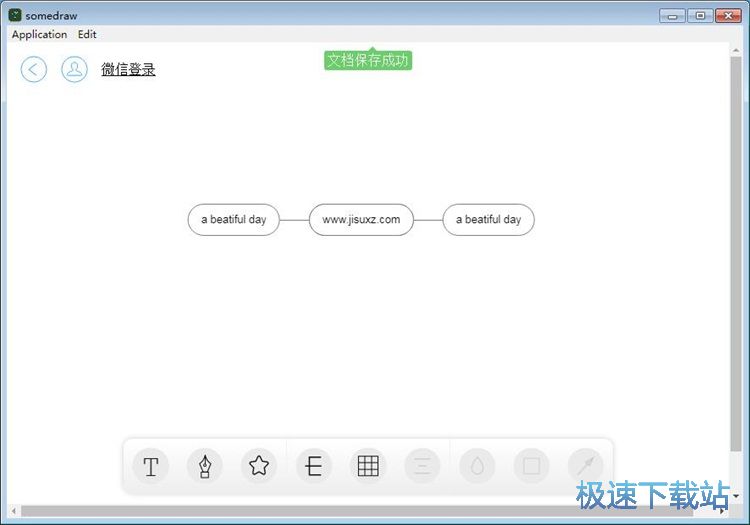Choose the mind map branch tool
This screenshot has height=525, width=750.
[314, 466]
